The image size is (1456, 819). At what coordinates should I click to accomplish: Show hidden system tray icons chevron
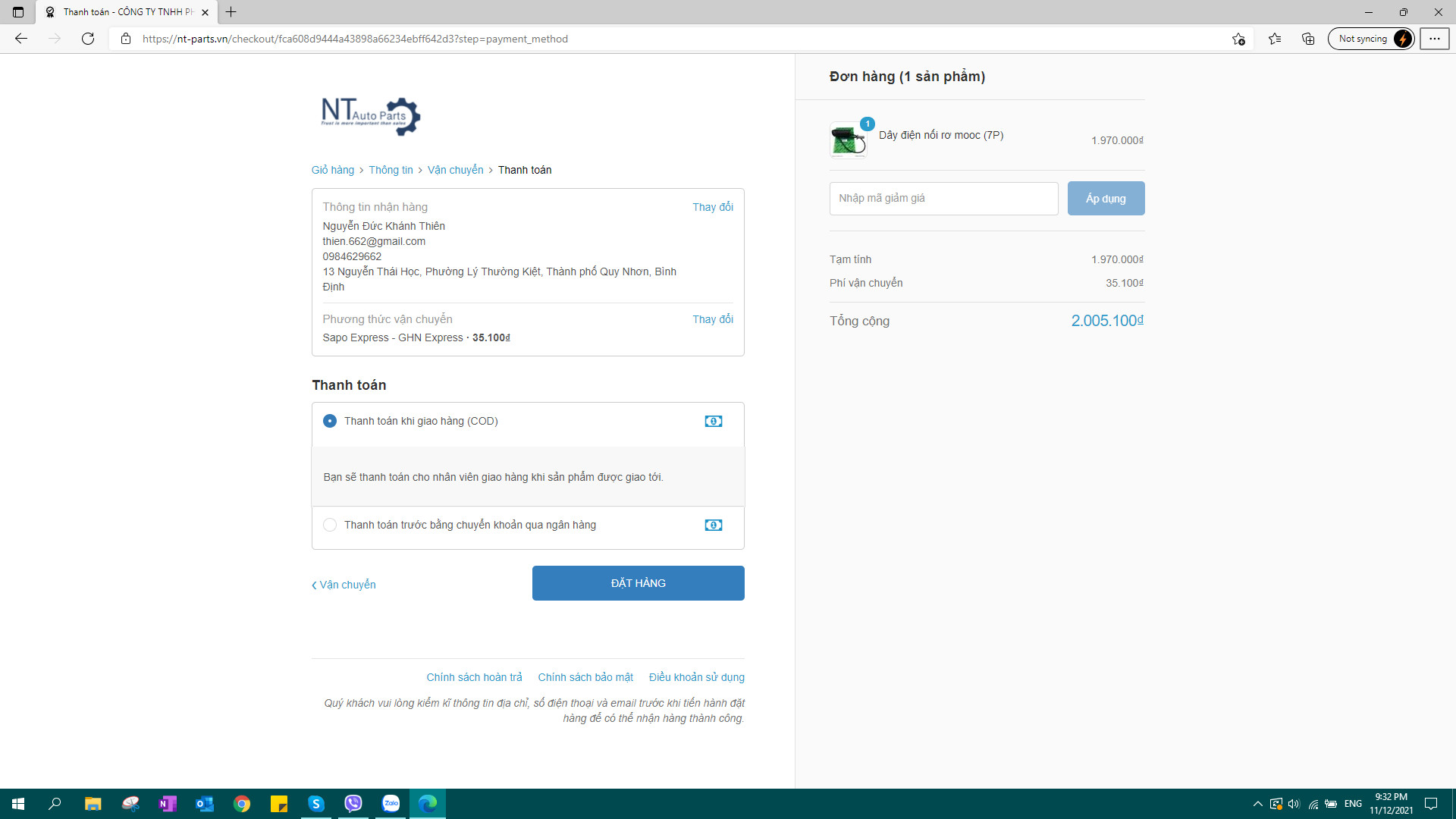pos(1257,804)
